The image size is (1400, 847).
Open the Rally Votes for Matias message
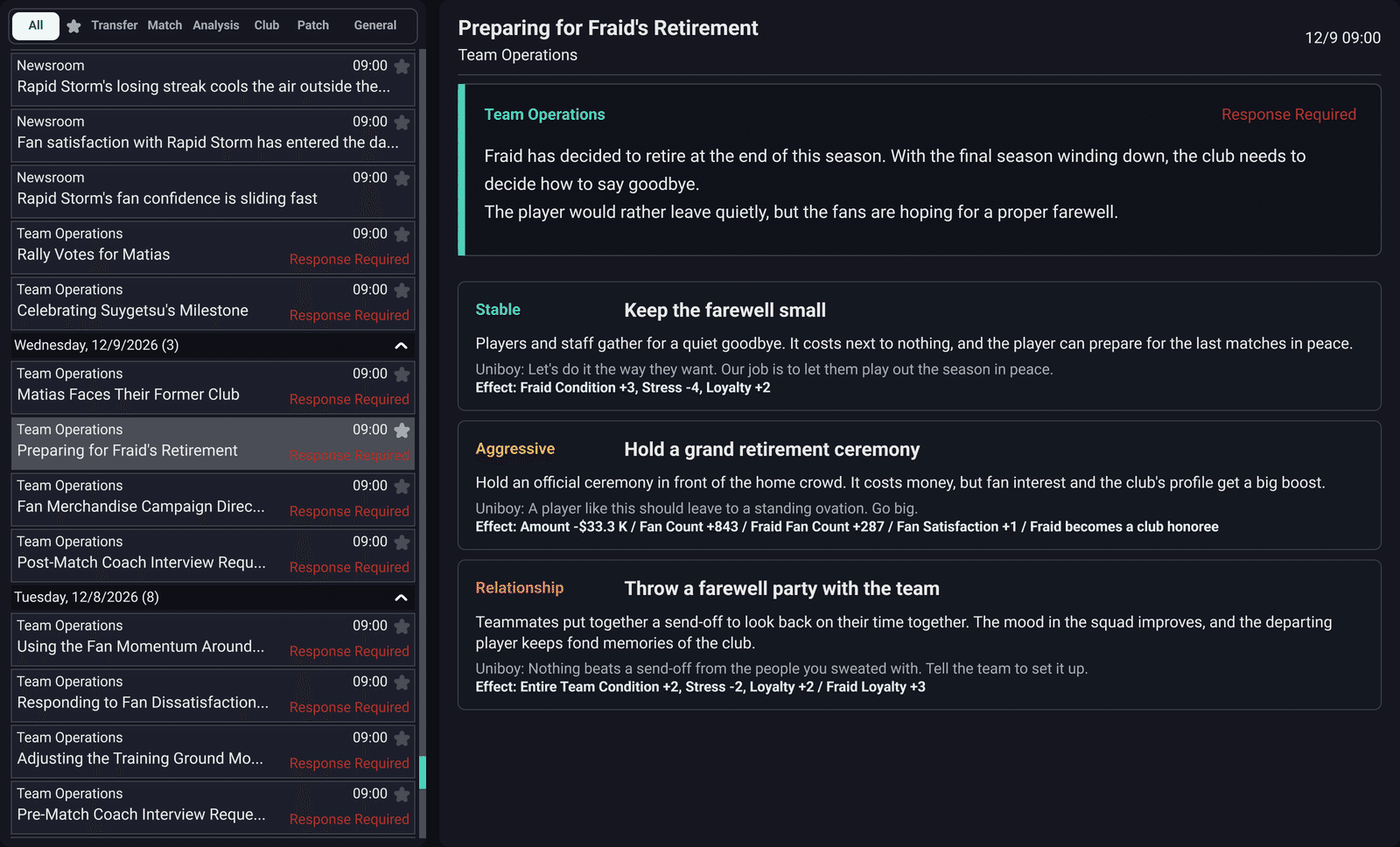tap(213, 246)
